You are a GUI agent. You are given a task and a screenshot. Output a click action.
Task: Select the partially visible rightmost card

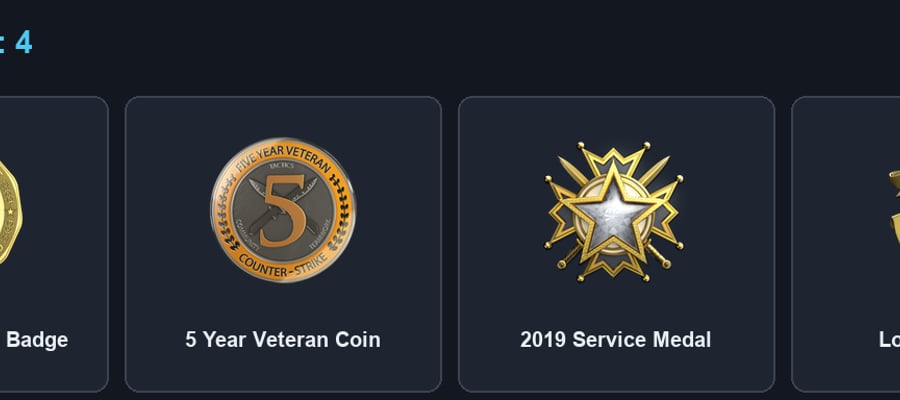(845, 244)
